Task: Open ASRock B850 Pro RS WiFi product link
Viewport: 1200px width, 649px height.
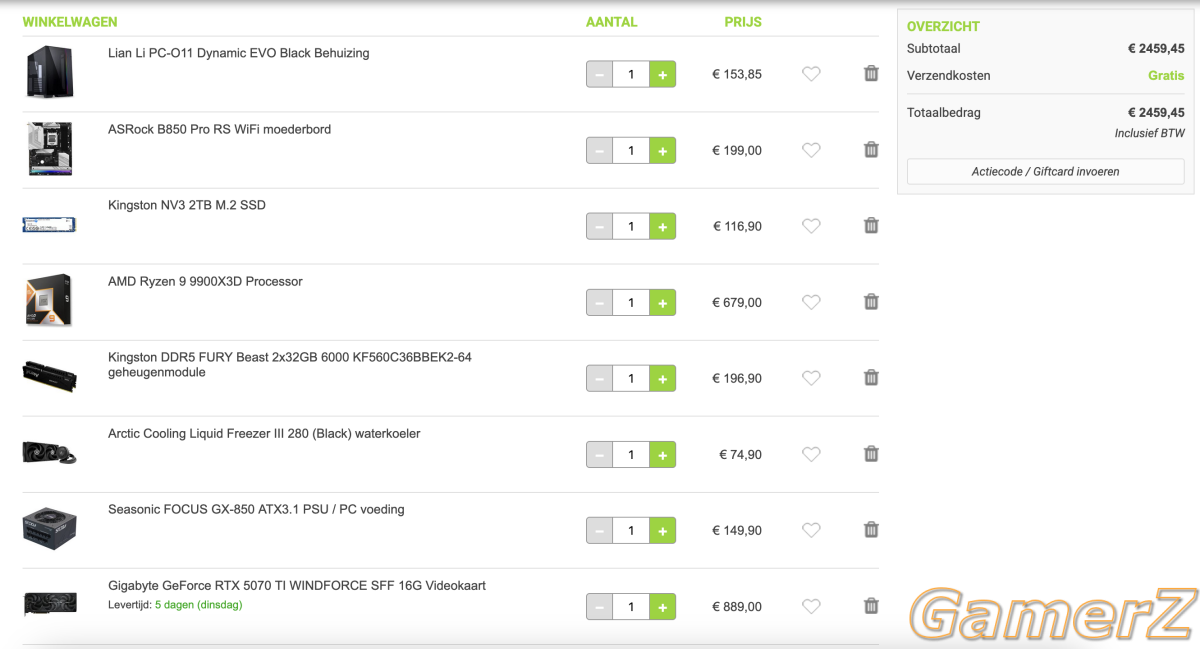Action: coord(219,129)
